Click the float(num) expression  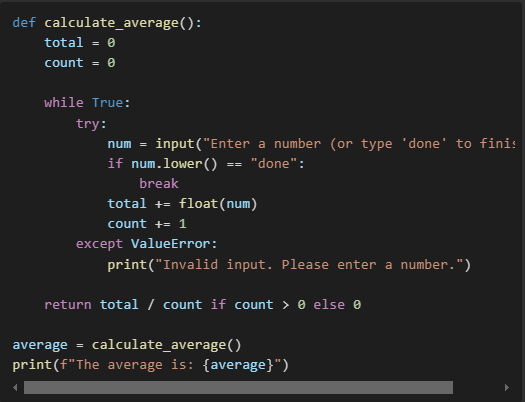tap(218, 204)
